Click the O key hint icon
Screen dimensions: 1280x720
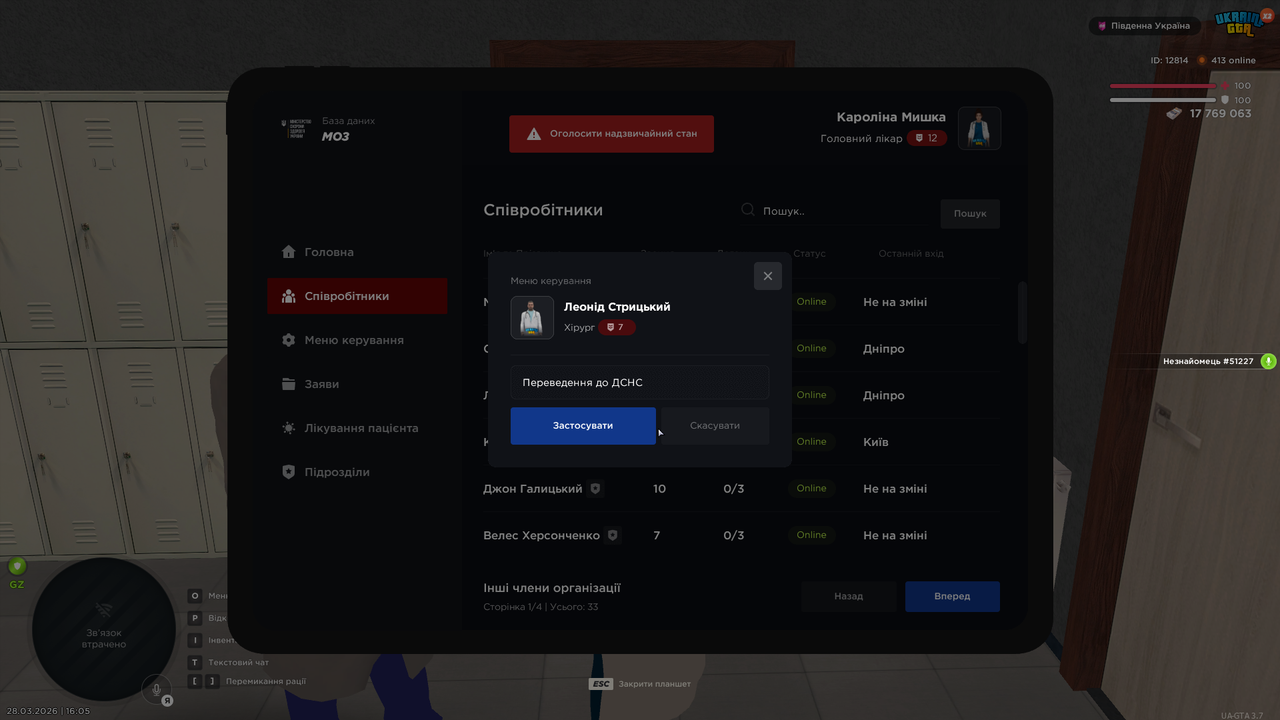[x=195, y=596]
